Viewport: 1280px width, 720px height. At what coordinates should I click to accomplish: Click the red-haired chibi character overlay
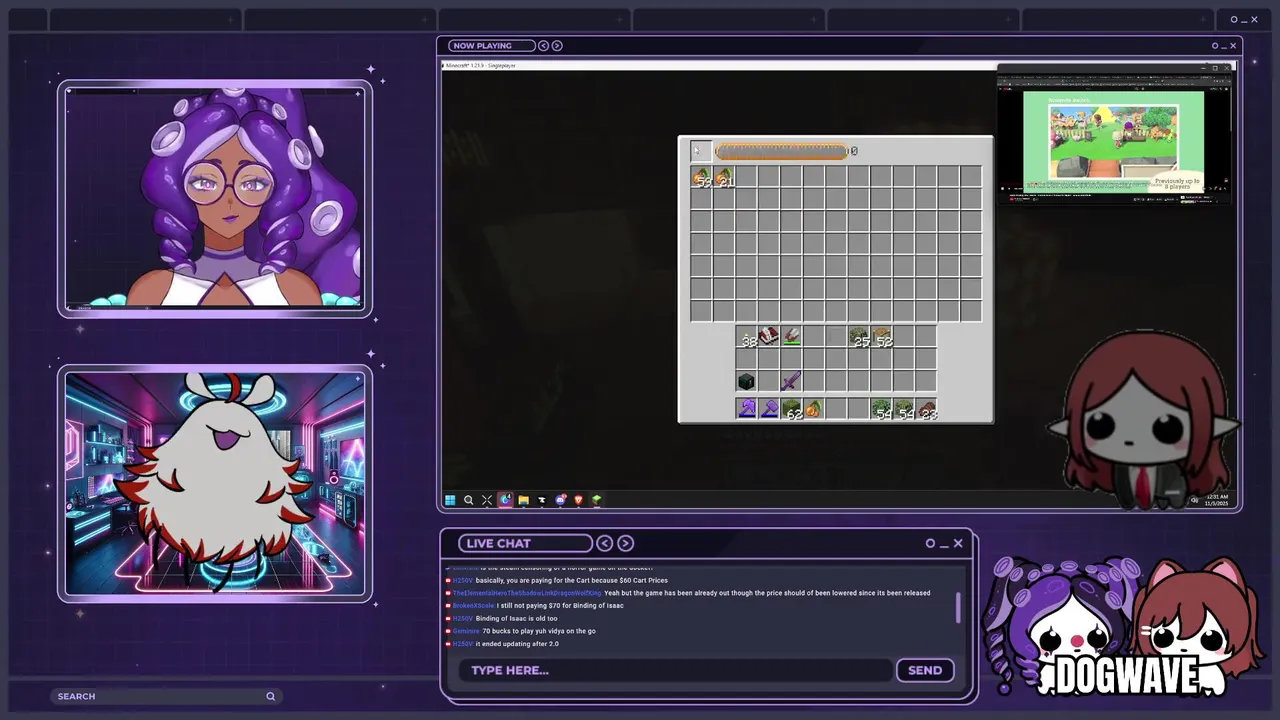1145,422
